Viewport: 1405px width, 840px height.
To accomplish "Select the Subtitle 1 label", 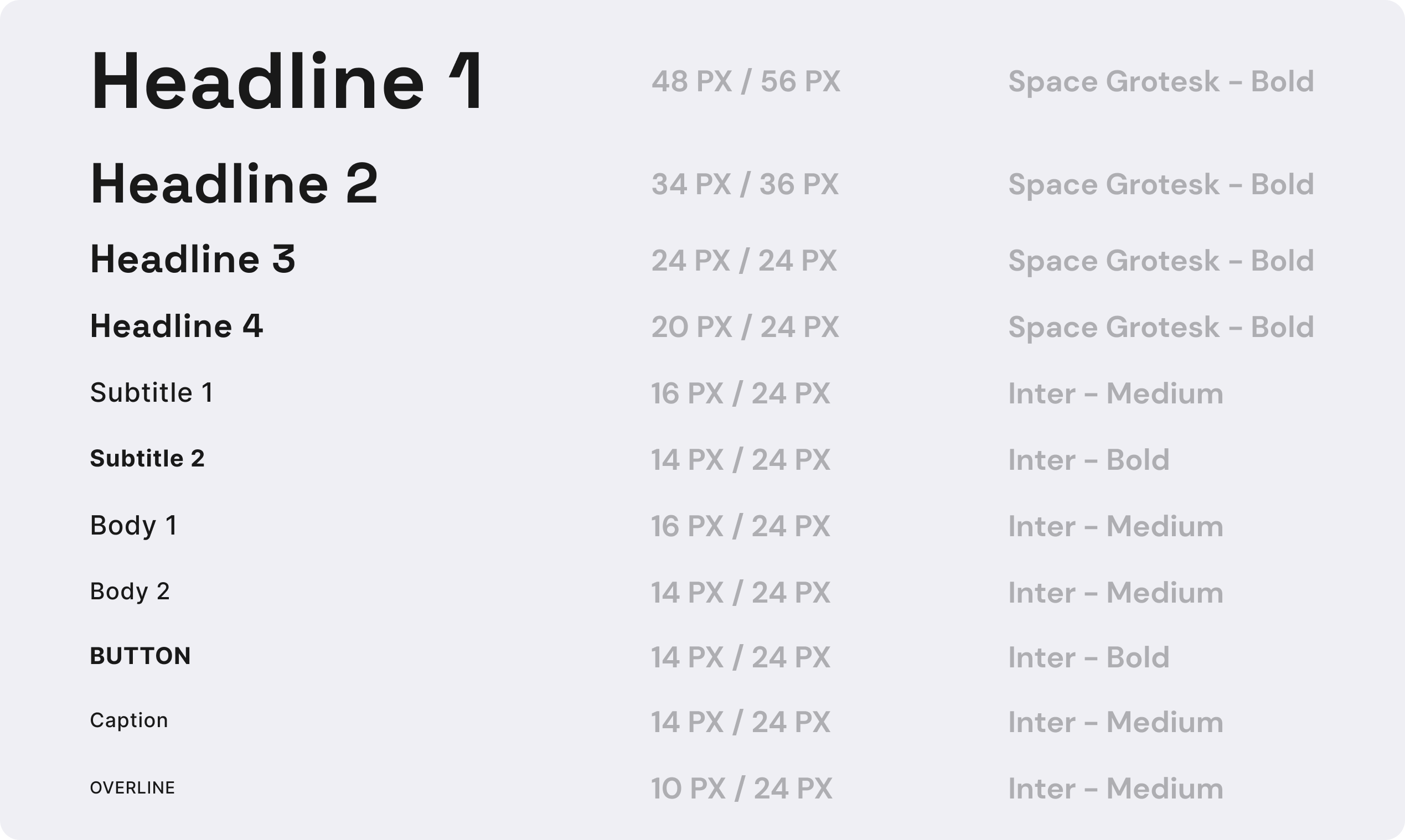I will click(x=152, y=392).
